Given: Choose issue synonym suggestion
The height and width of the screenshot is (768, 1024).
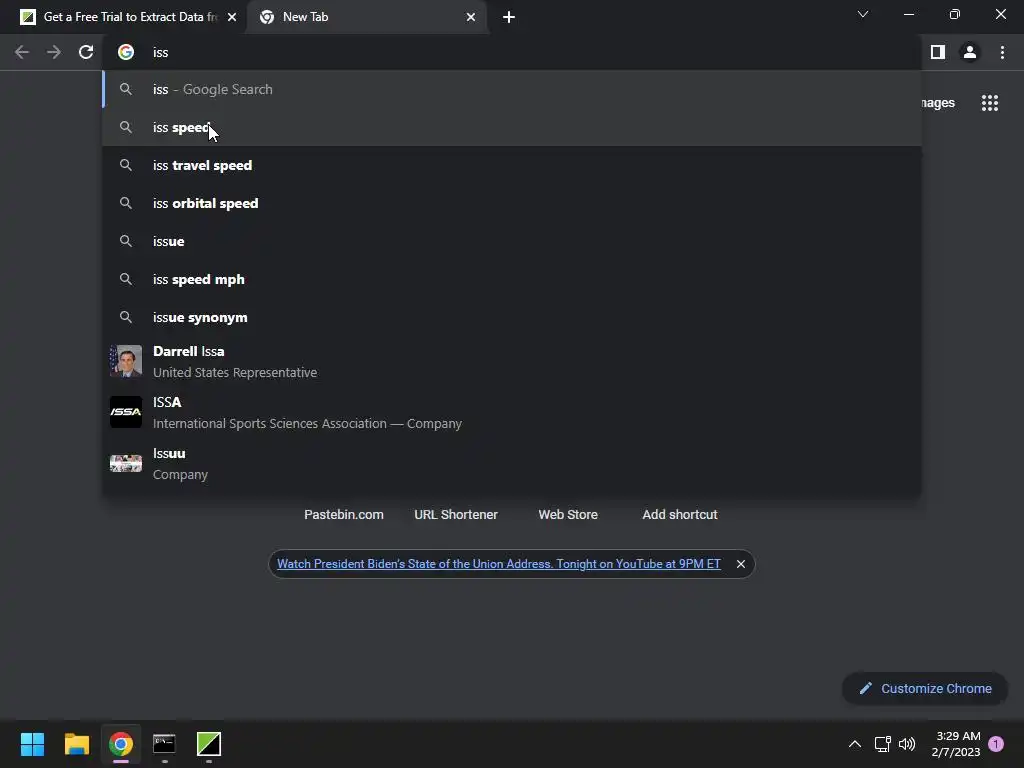Looking at the screenshot, I should pos(512,317).
